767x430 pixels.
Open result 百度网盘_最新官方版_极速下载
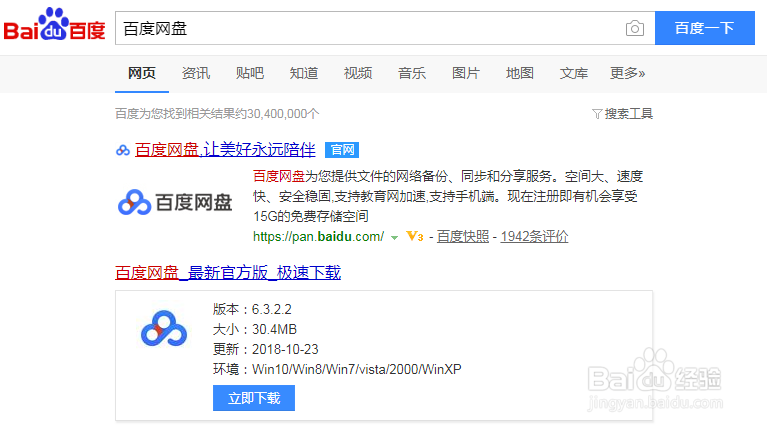point(228,272)
